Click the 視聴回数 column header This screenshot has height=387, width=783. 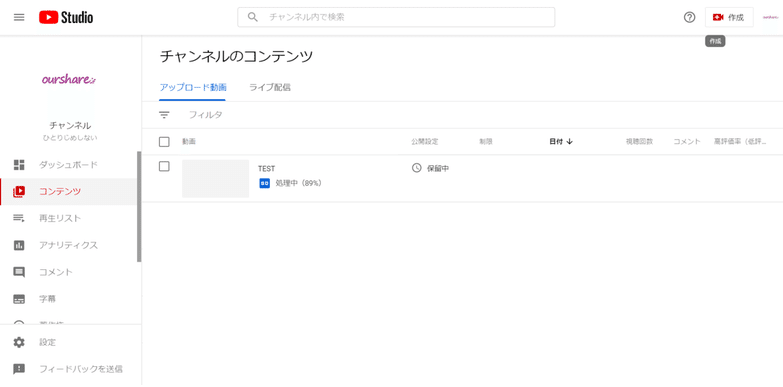[639, 142]
